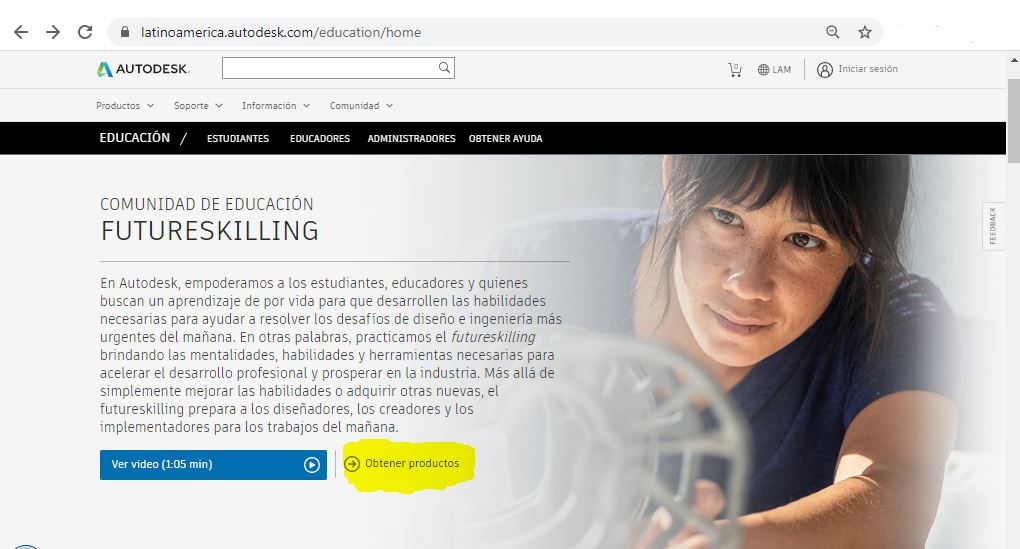Image resolution: width=1020 pixels, height=549 pixels.
Task: Expand the Productos dropdown menu
Action: 125,105
